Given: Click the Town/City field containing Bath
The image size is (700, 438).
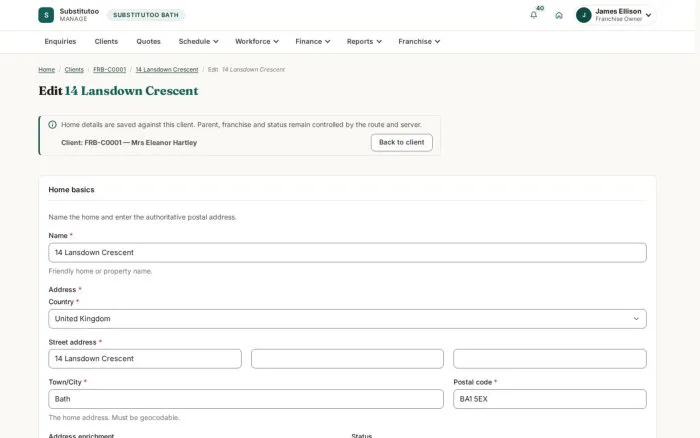Looking at the screenshot, I should tap(246, 399).
